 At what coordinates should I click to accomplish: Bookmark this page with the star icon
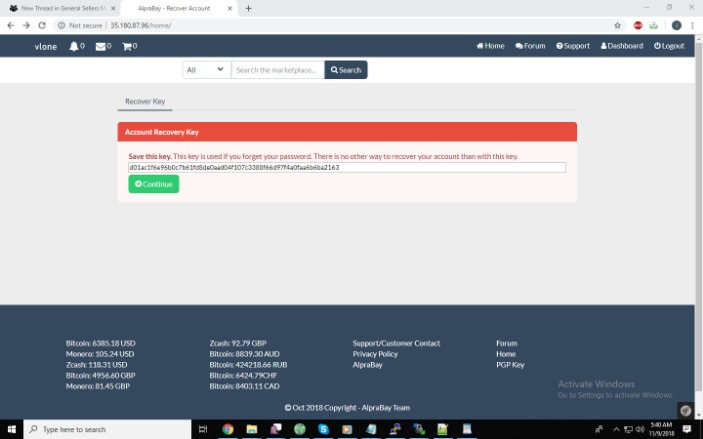coord(617,25)
